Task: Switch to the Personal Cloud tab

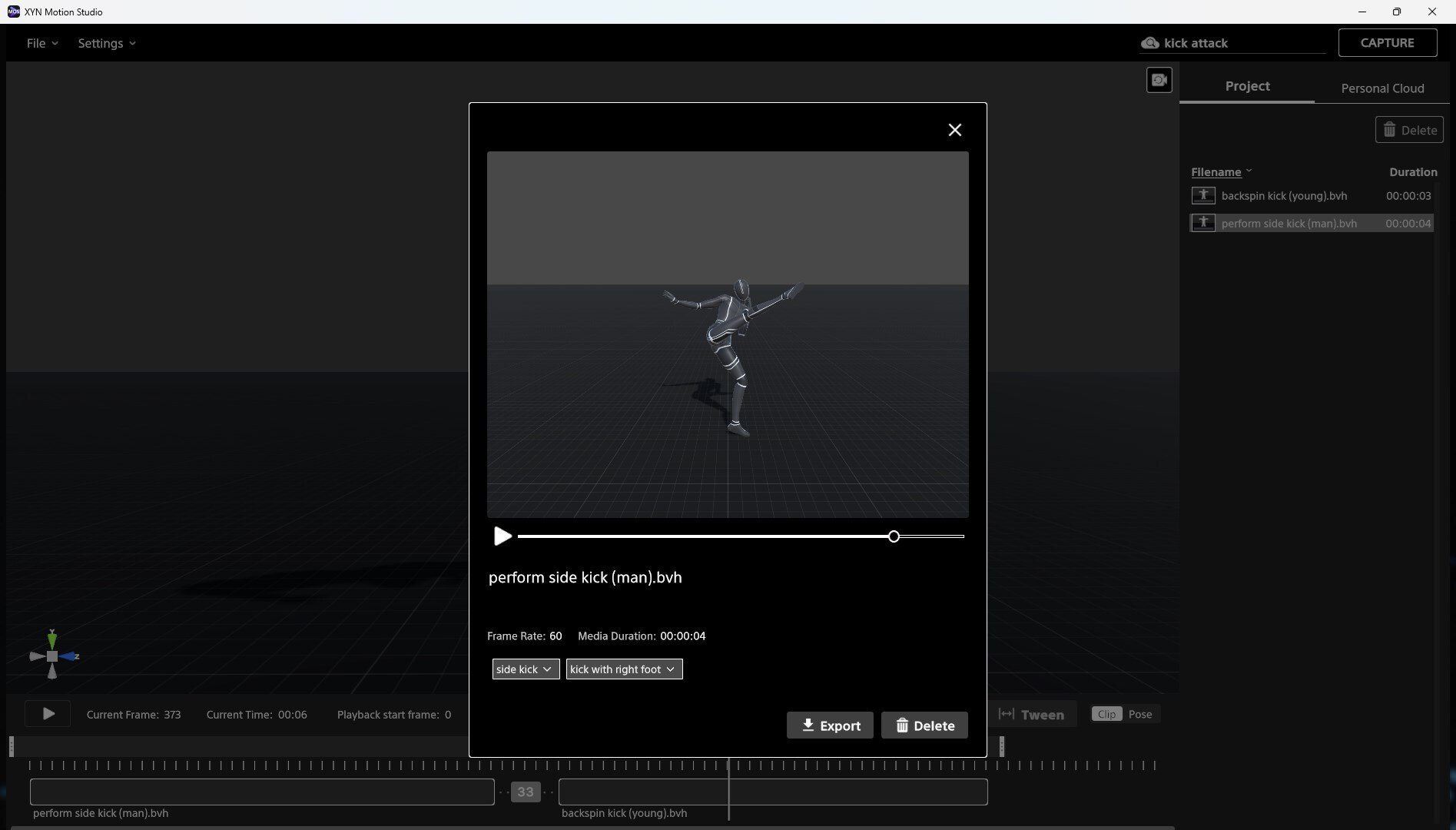Action: click(x=1381, y=88)
